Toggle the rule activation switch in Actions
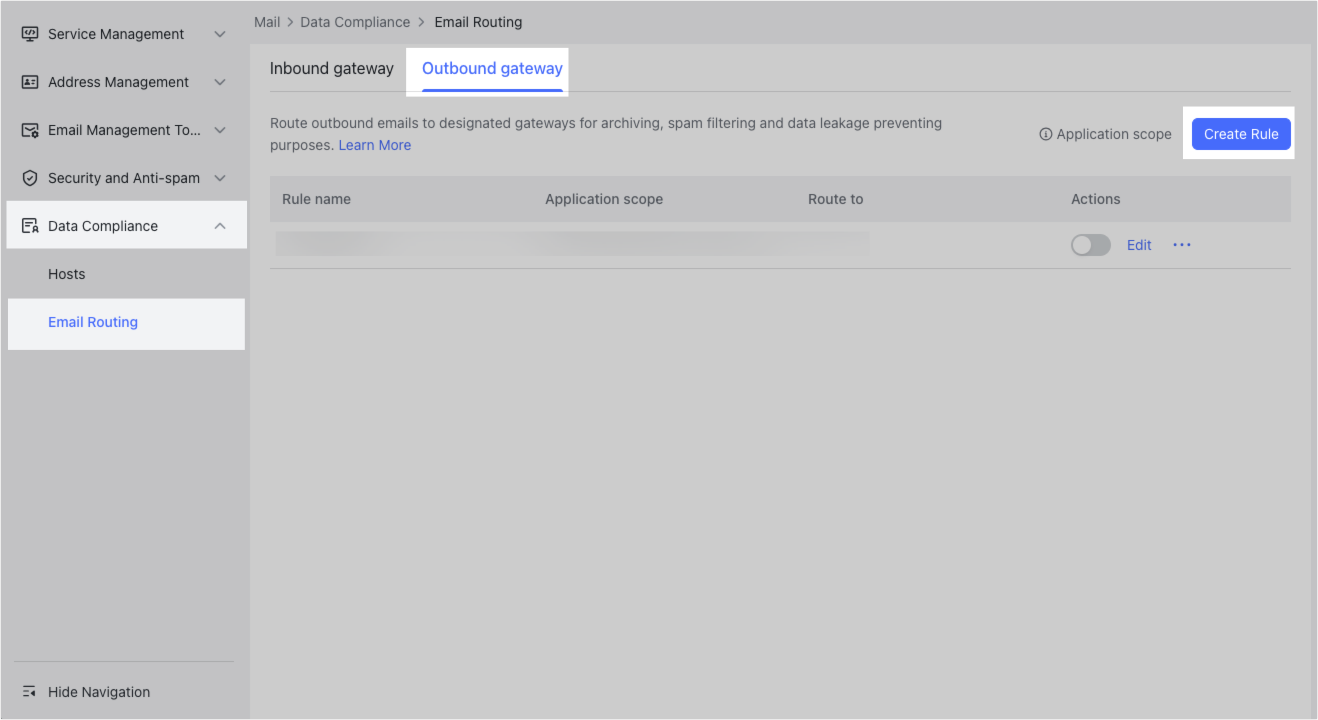Viewport: 1318px width, 720px height. point(1090,244)
